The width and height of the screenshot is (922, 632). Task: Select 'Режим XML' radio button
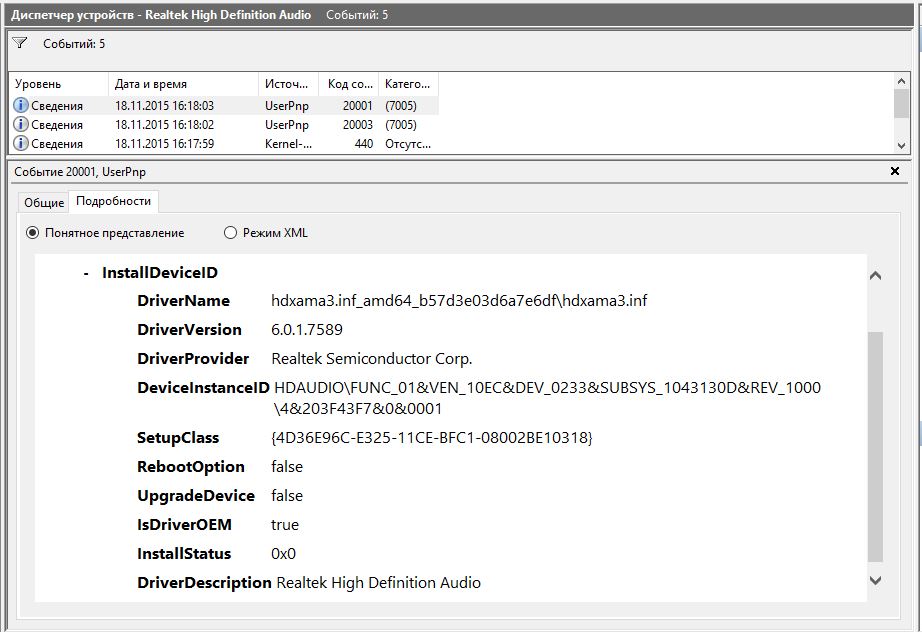pyautogui.click(x=230, y=233)
